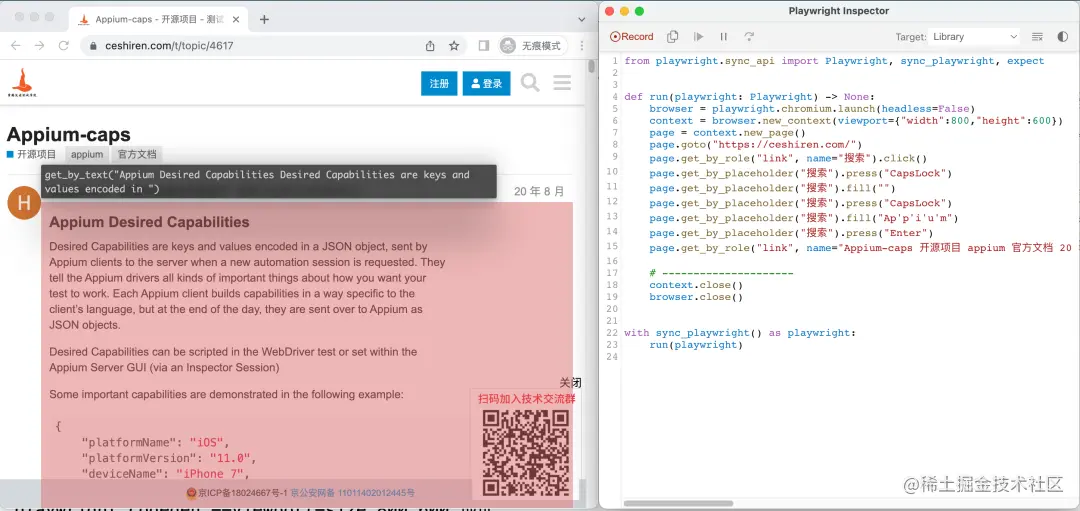Open the site search magnifier icon

[x=530, y=83]
